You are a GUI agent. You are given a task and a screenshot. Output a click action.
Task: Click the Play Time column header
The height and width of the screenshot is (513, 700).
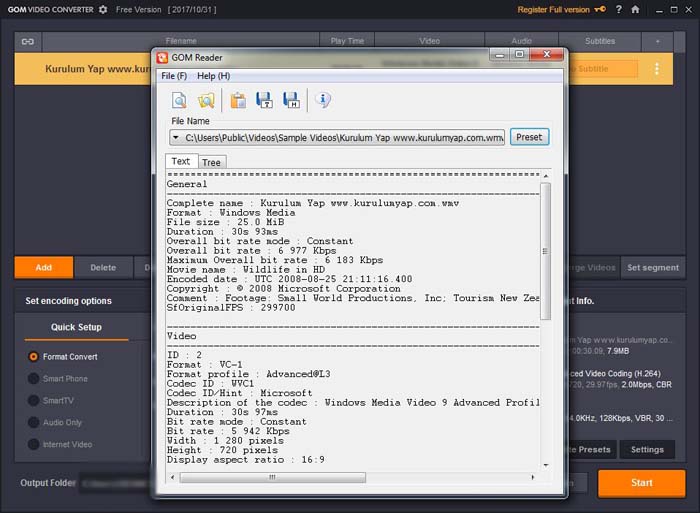click(x=347, y=41)
